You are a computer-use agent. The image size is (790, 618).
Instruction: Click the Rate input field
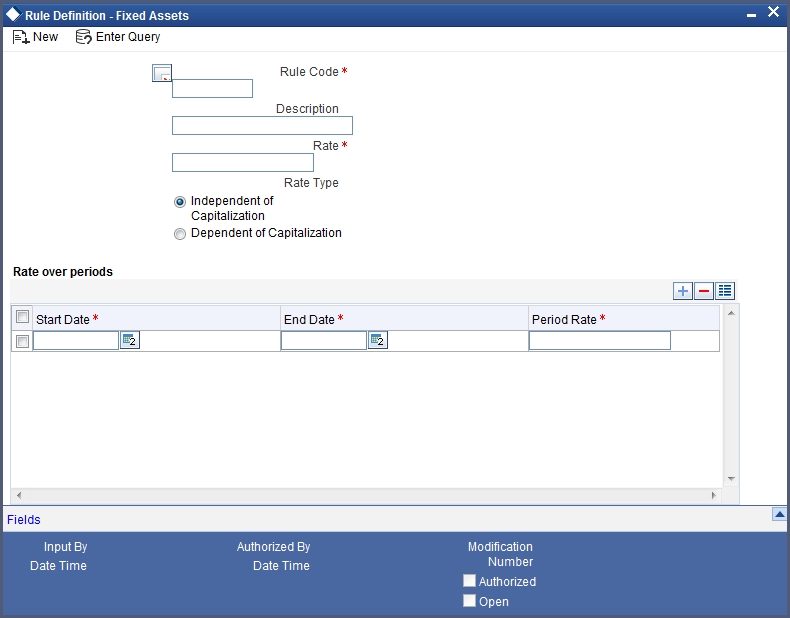(243, 163)
